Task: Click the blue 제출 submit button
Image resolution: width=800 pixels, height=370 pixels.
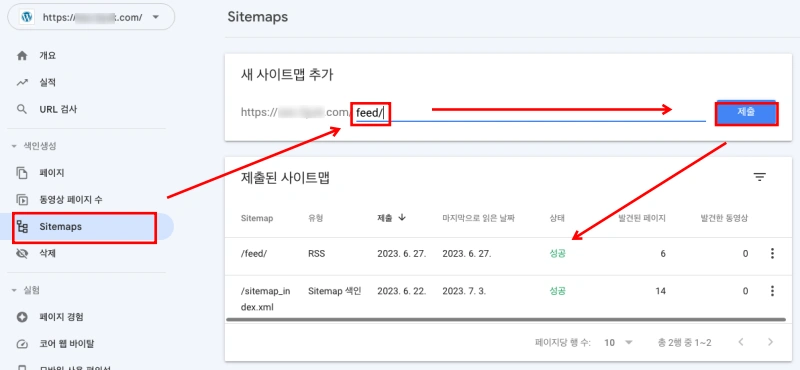Action: [746, 113]
